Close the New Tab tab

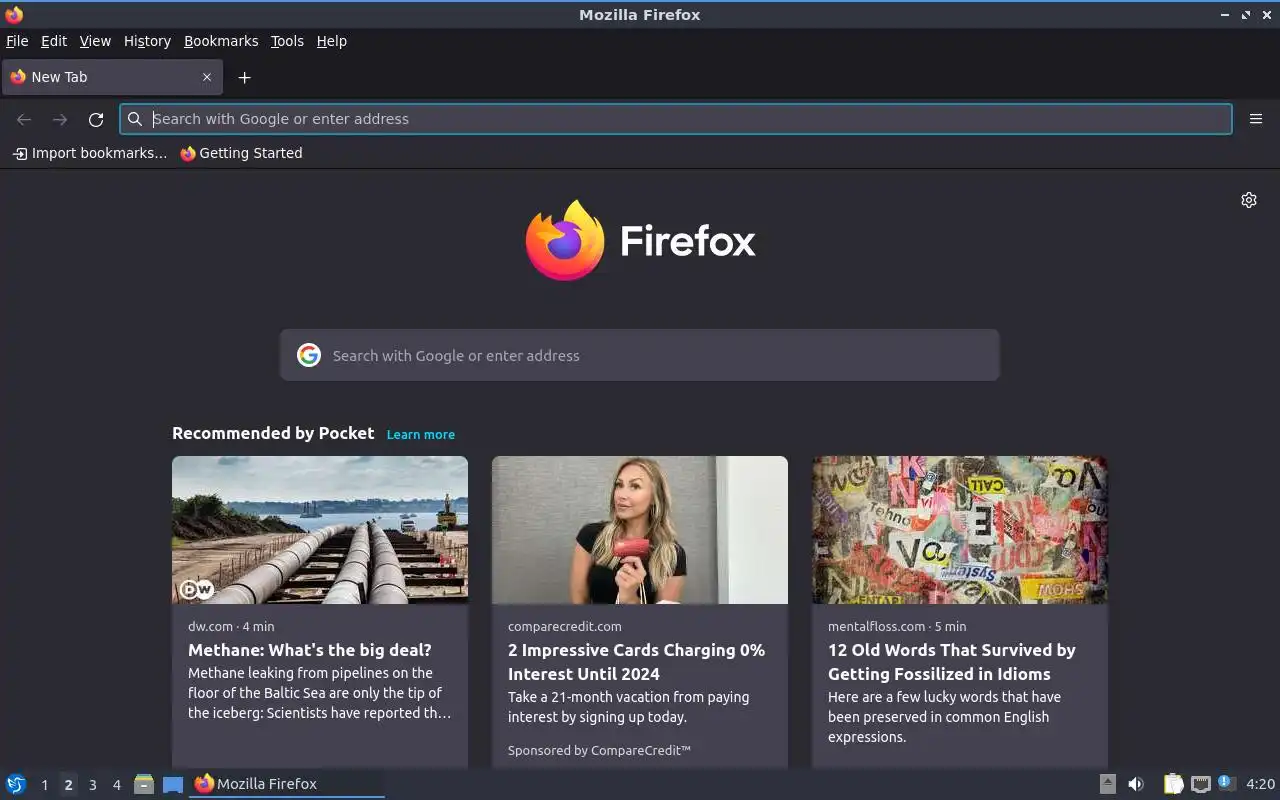(x=207, y=77)
